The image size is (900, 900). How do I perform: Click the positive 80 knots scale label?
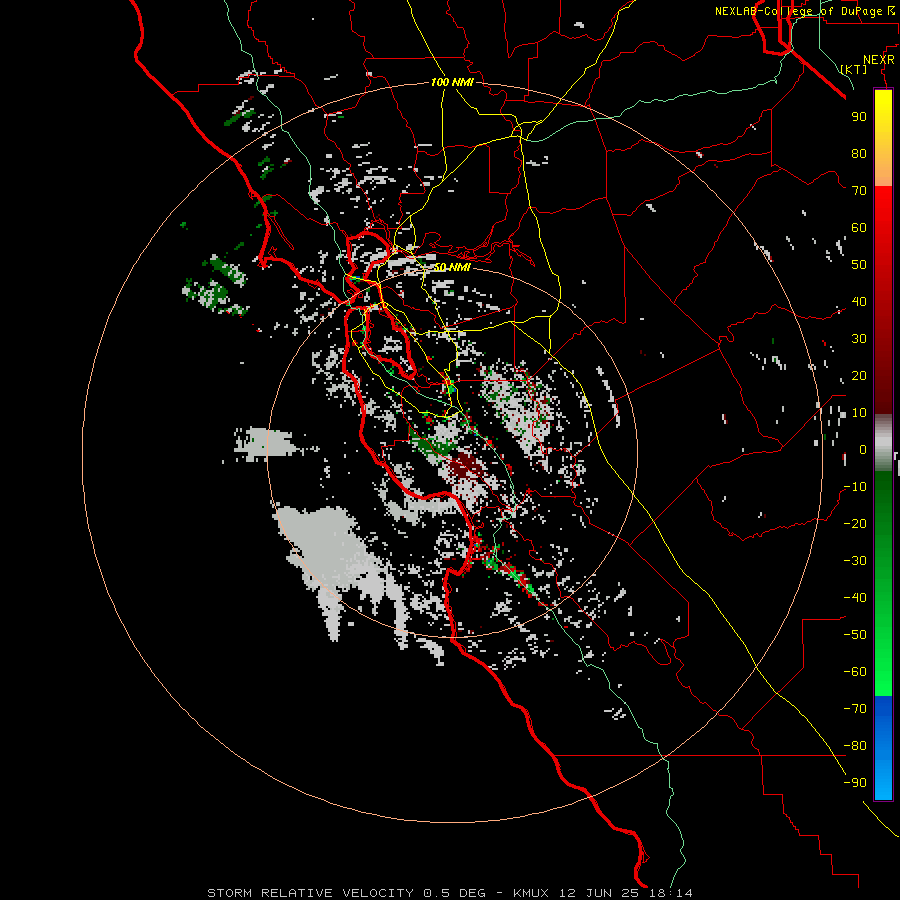tap(859, 153)
